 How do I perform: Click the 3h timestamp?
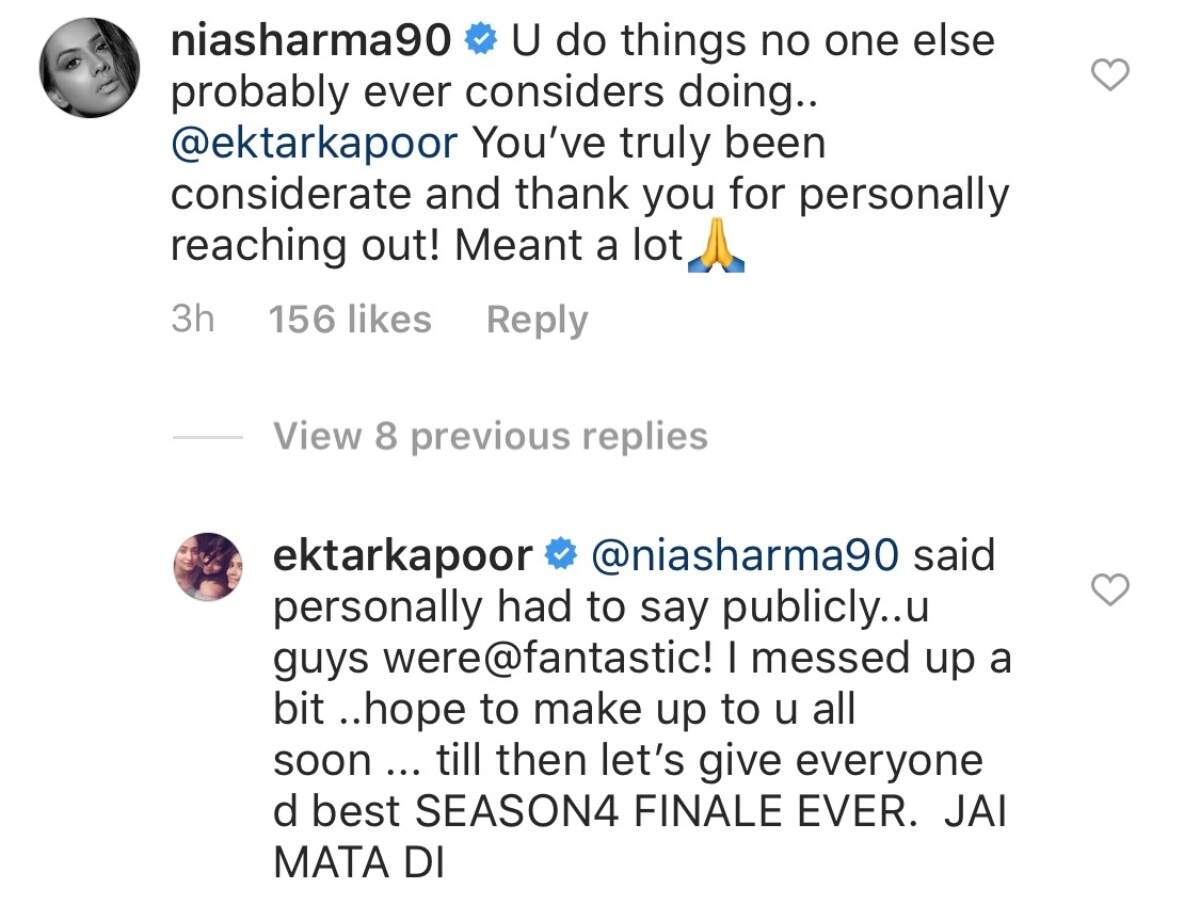[193, 320]
